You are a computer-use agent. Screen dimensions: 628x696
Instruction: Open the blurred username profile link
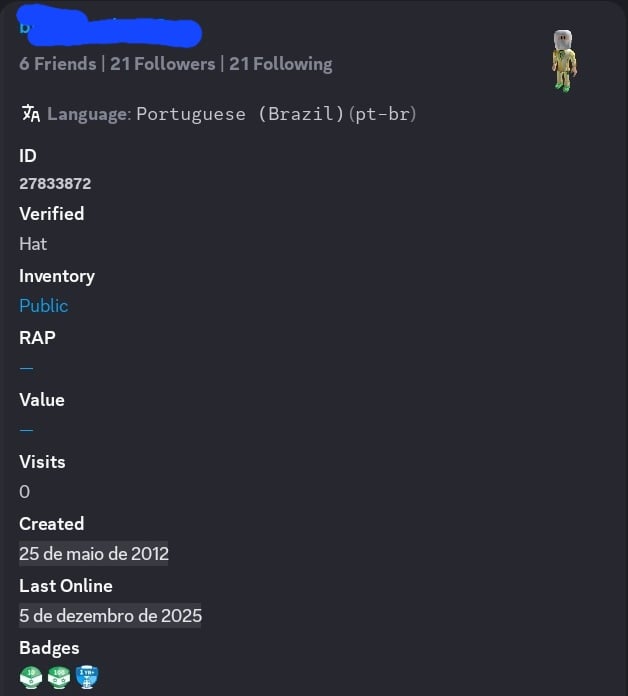[x=110, y=30]
